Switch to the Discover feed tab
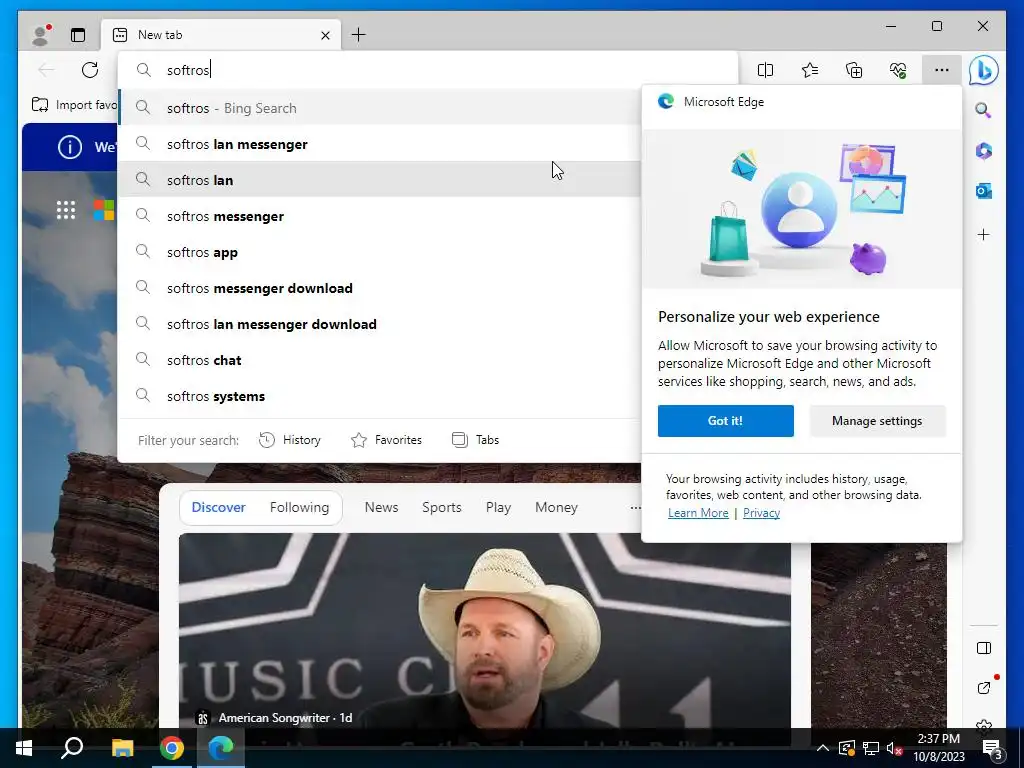 coord(218,507)
